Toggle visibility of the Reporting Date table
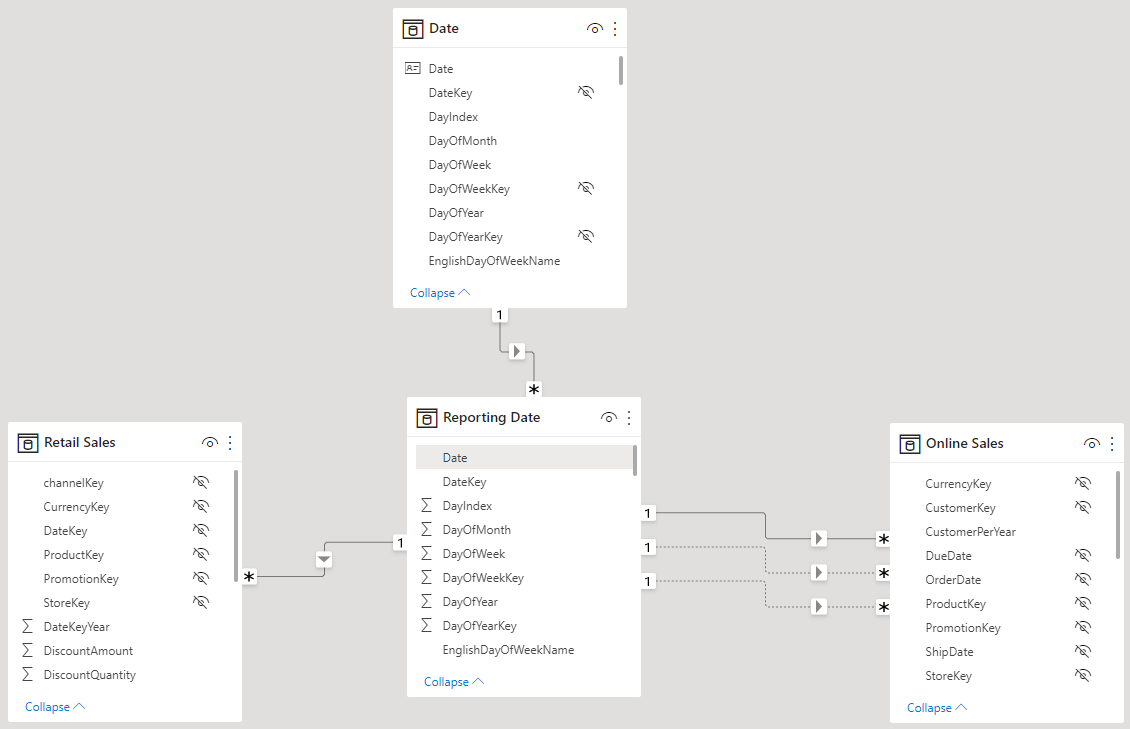The height and width of the screenshot is (729, 1130). (x=608, y=418)
